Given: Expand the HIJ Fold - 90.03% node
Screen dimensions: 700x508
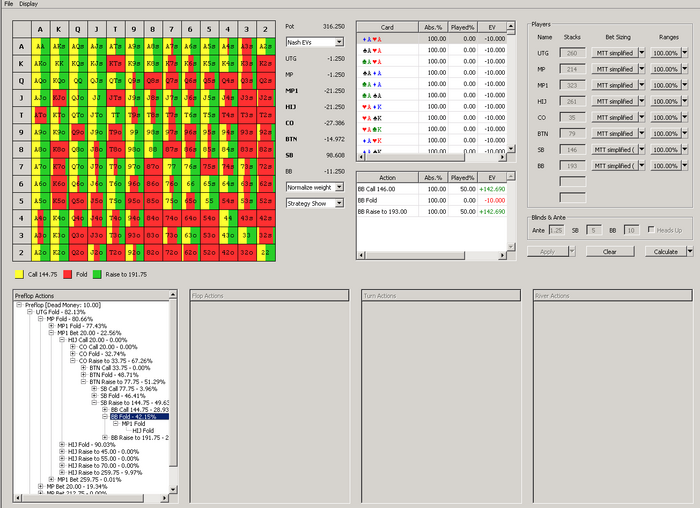Looking at the screenshot, I should [x=62, y=445].
